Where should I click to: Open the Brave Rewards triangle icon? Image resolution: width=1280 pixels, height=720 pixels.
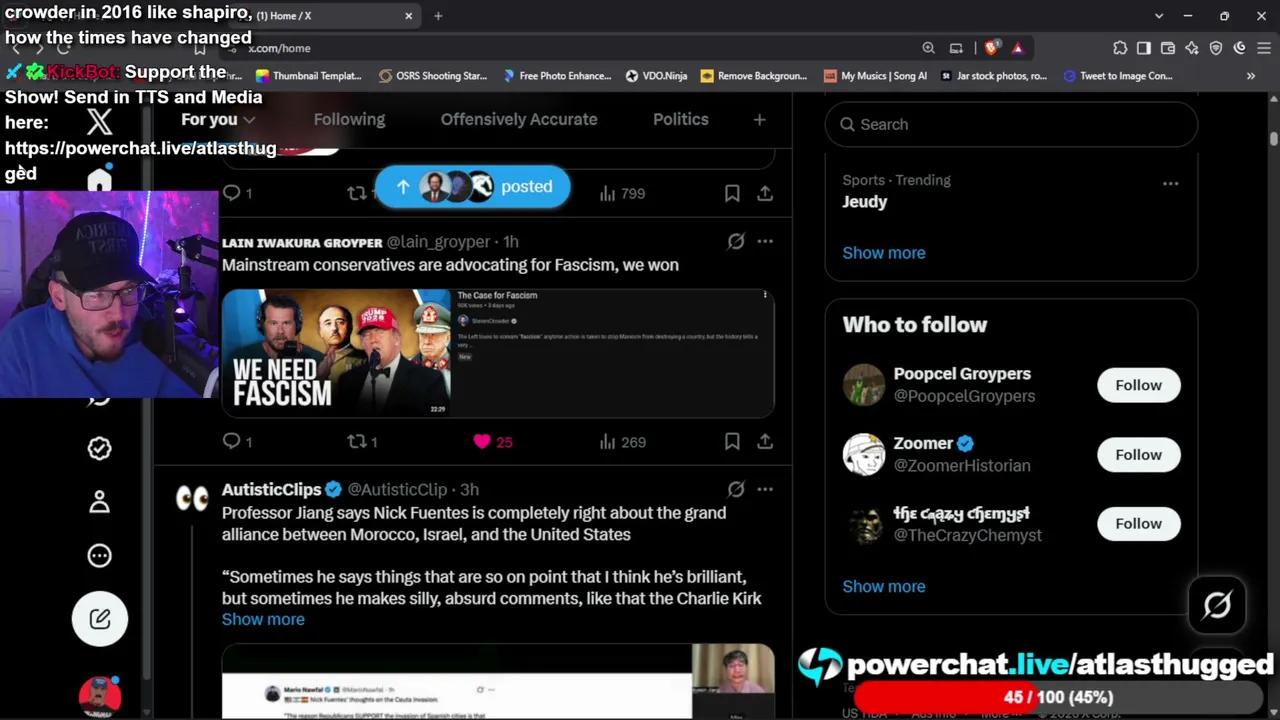click(1017, 48)
